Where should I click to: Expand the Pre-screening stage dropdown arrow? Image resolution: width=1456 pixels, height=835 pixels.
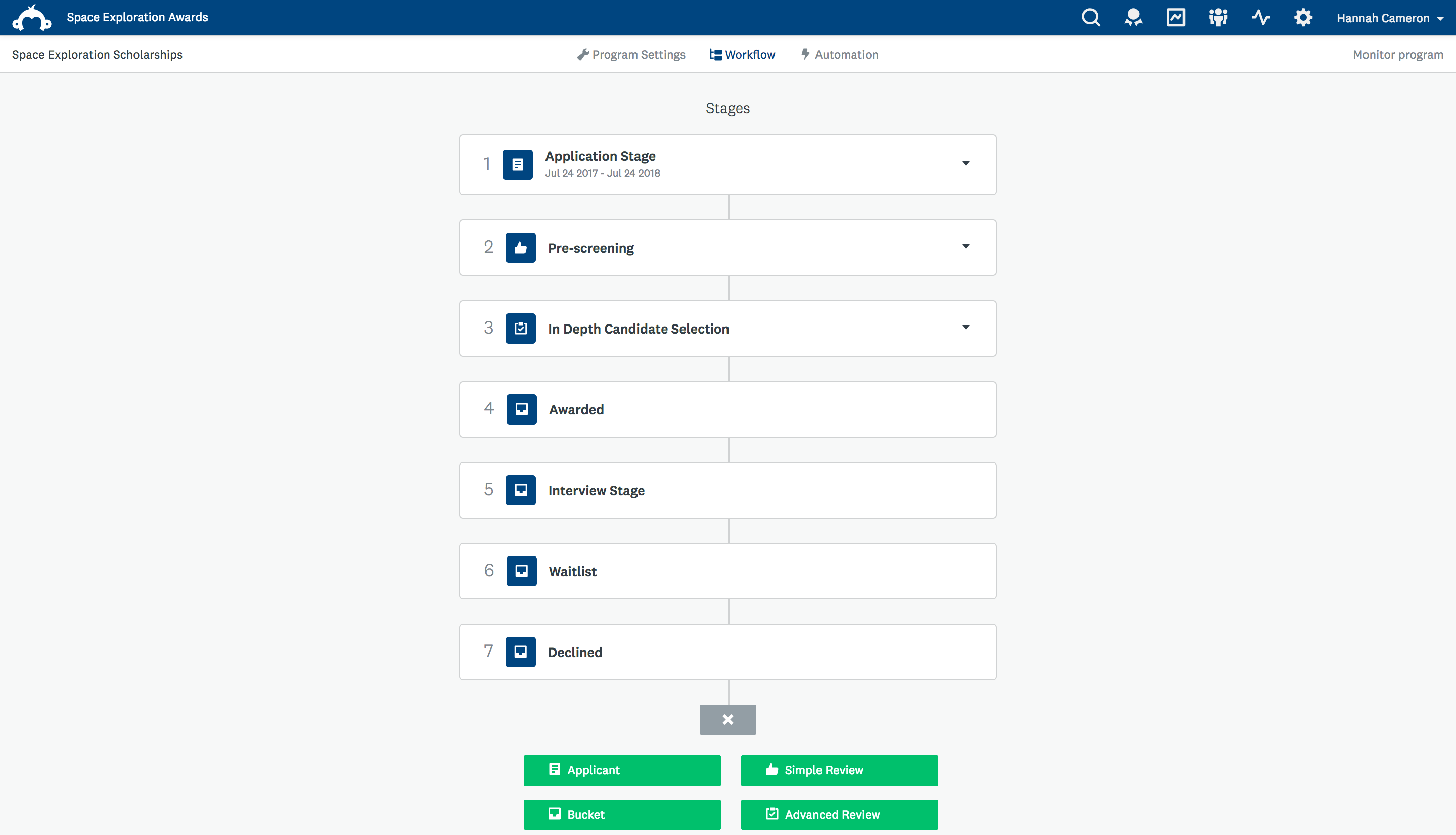[x=966, y=247]
